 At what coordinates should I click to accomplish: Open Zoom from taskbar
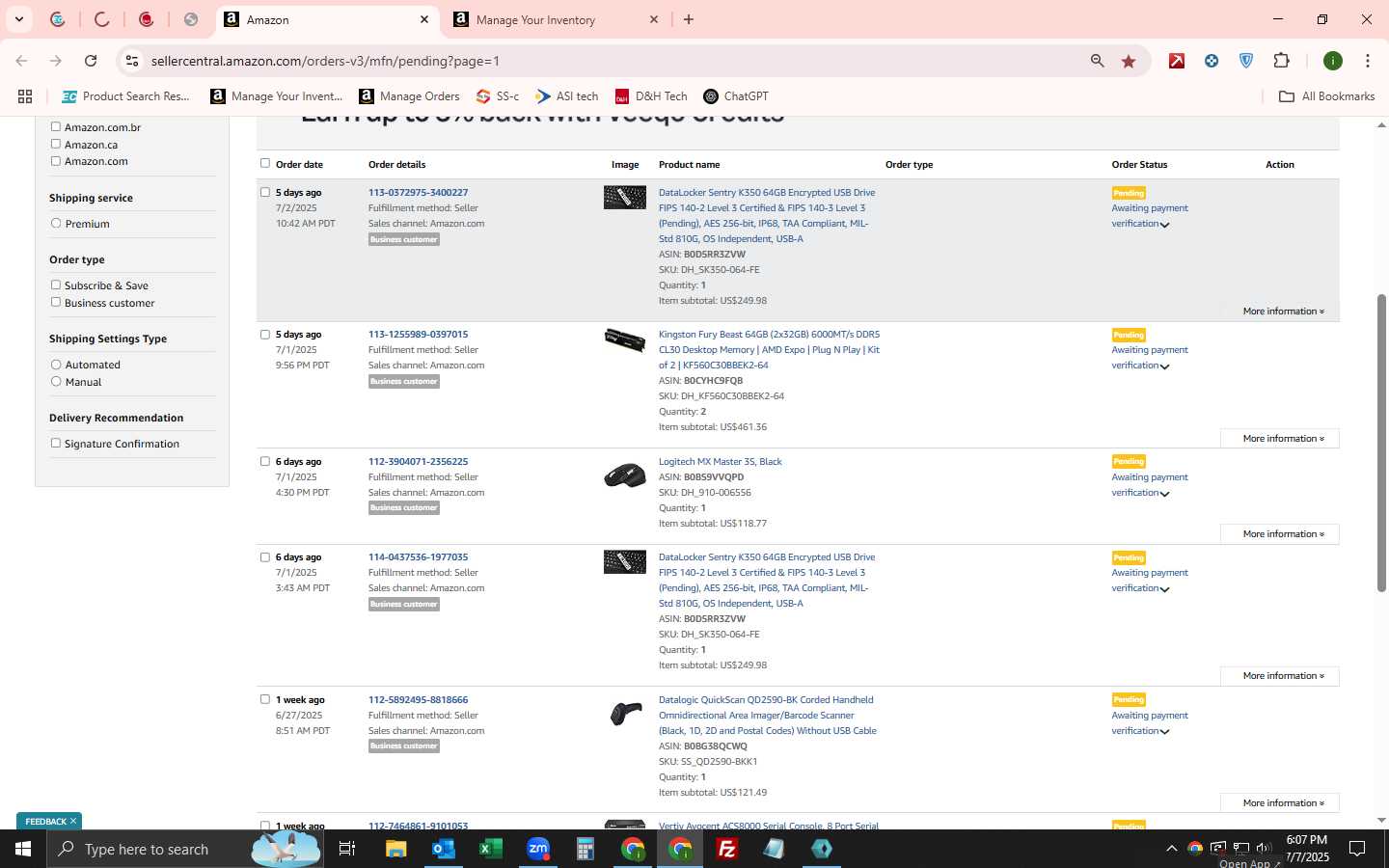tap(537, 849)
